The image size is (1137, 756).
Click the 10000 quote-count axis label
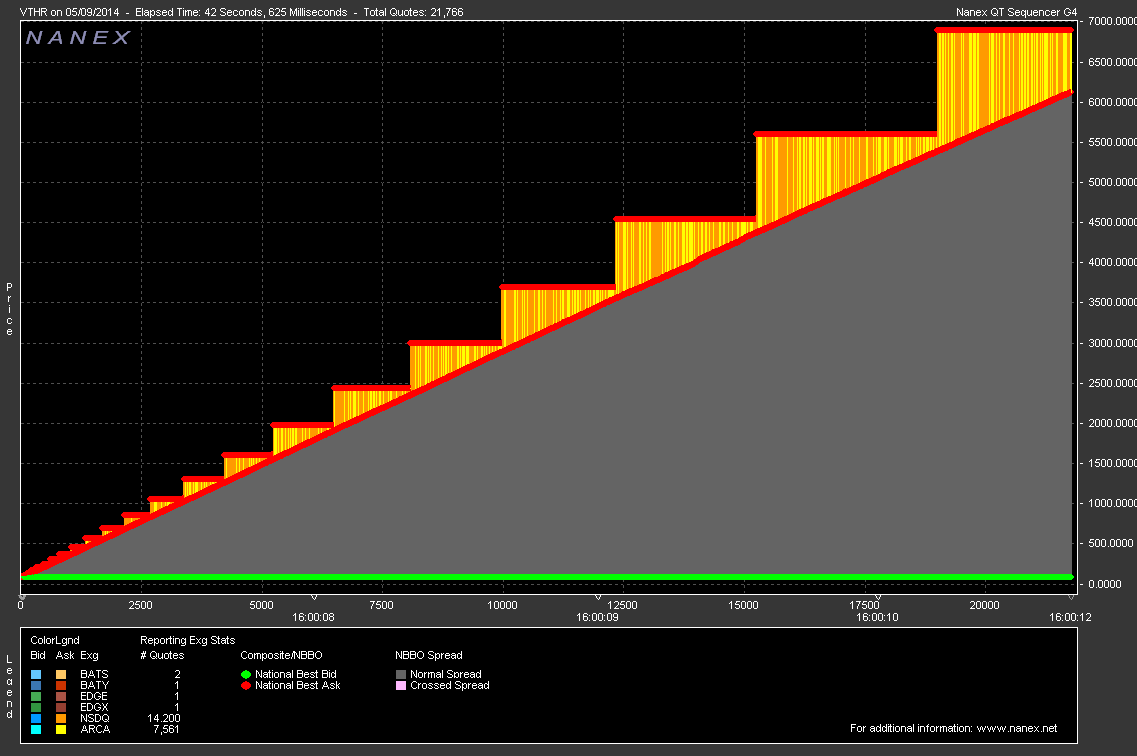click(503, 605)
